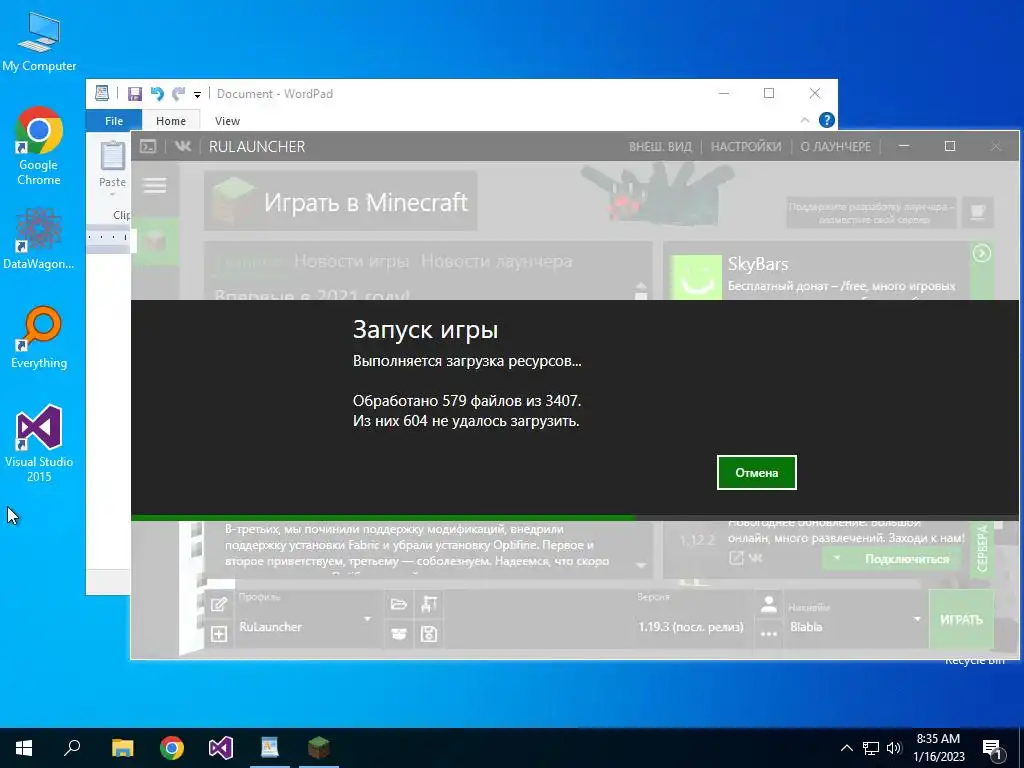Click the three dots more icon
The height and width of the screenshot is (768, 1024).
point(769,633)
